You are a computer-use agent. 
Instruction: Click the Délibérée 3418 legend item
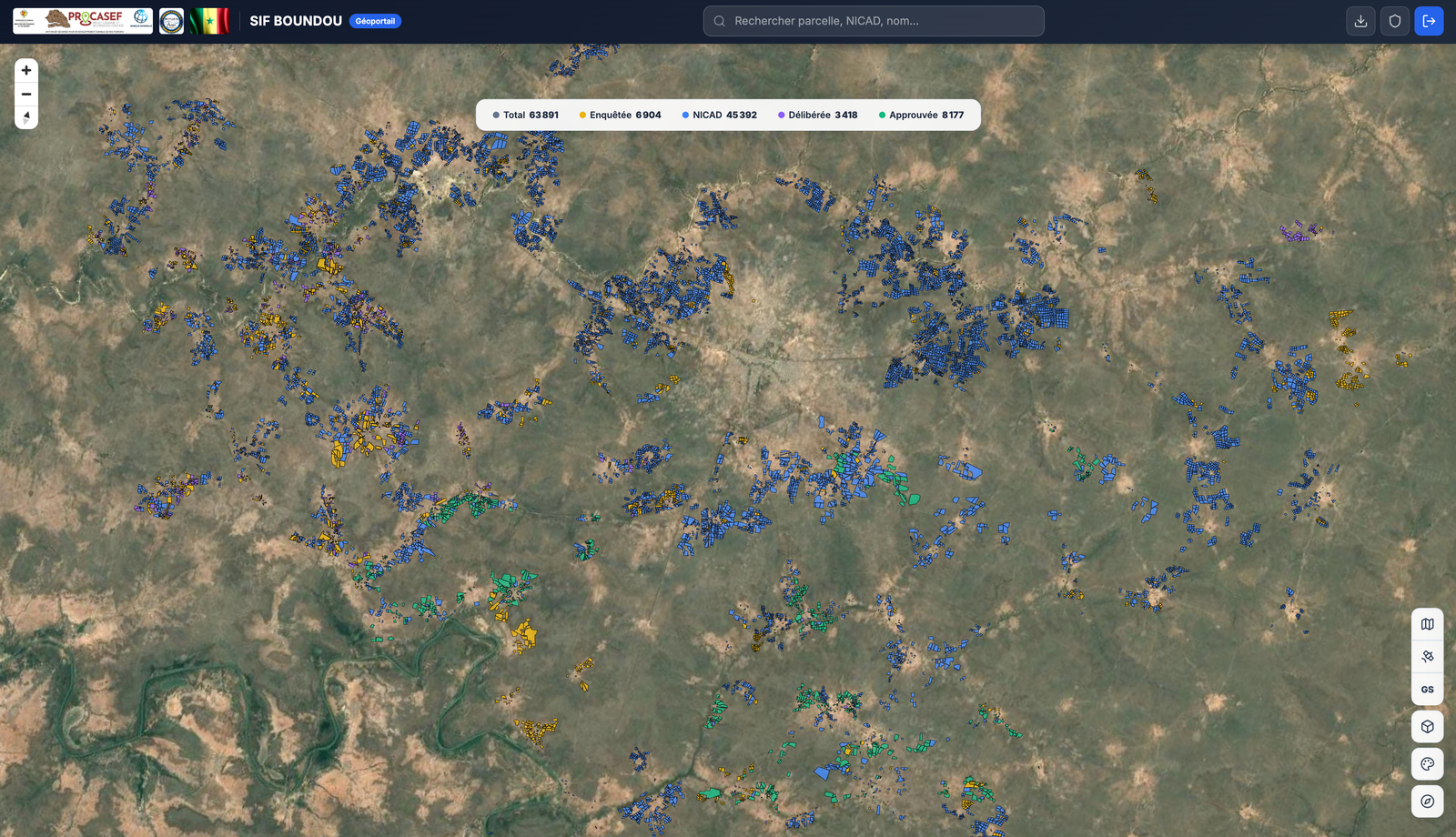point(818,116)
